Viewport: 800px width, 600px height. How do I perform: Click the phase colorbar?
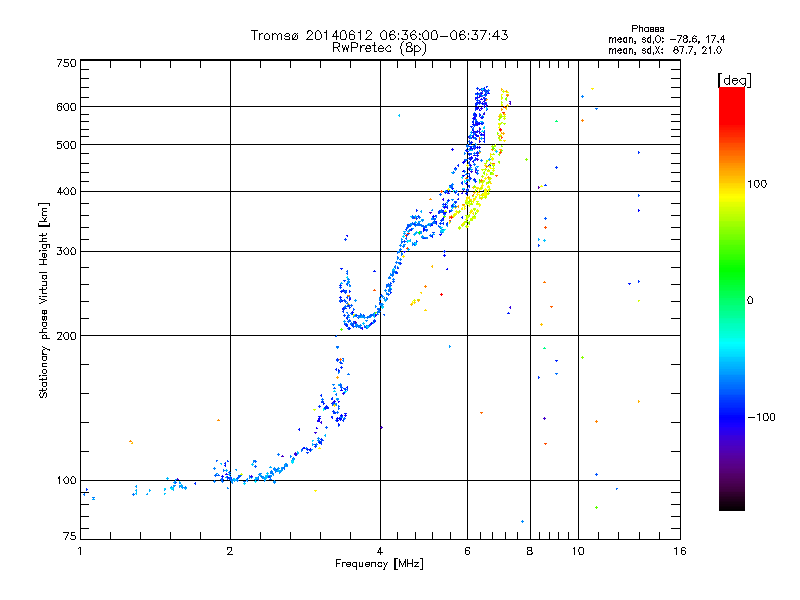coord(732,298)
